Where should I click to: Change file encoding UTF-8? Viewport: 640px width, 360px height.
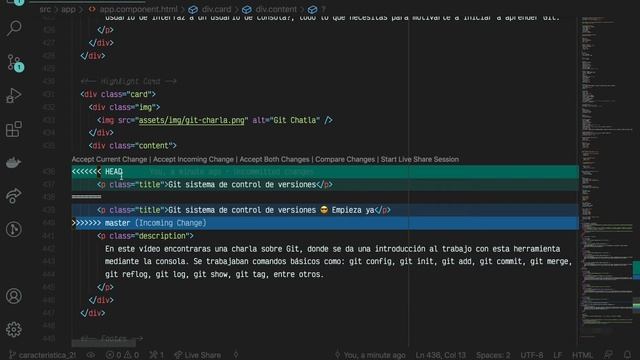point(532,355)
